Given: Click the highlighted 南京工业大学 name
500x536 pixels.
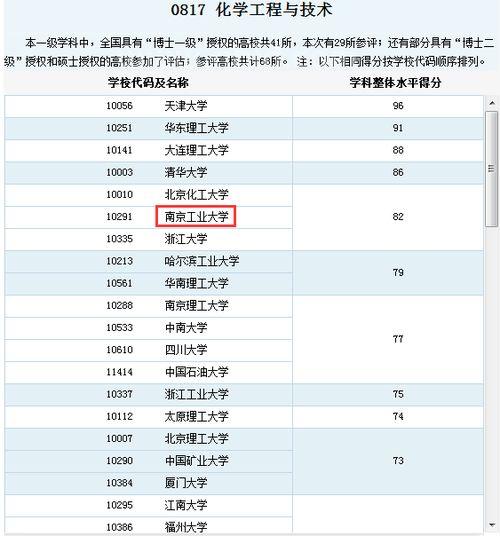Looking at the screenshot, I should (x=196, y=216).
